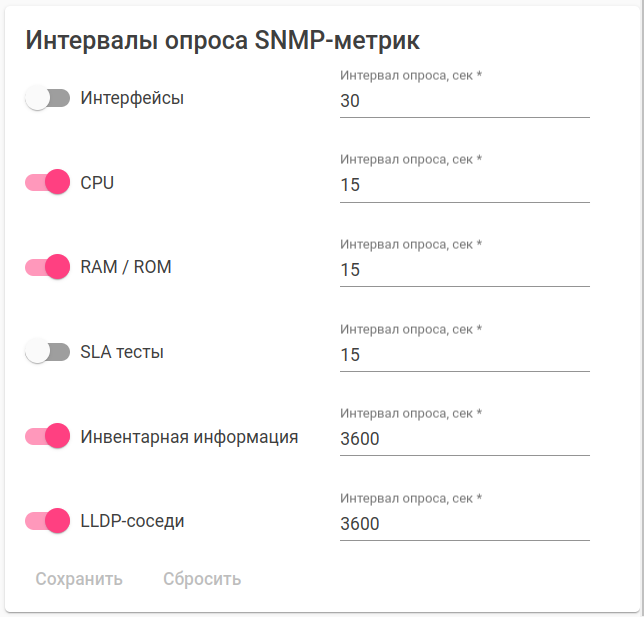Disable the CPU polling toggle
The height and width of the screenshot is (617, 644).
click(x=47, y=182)
